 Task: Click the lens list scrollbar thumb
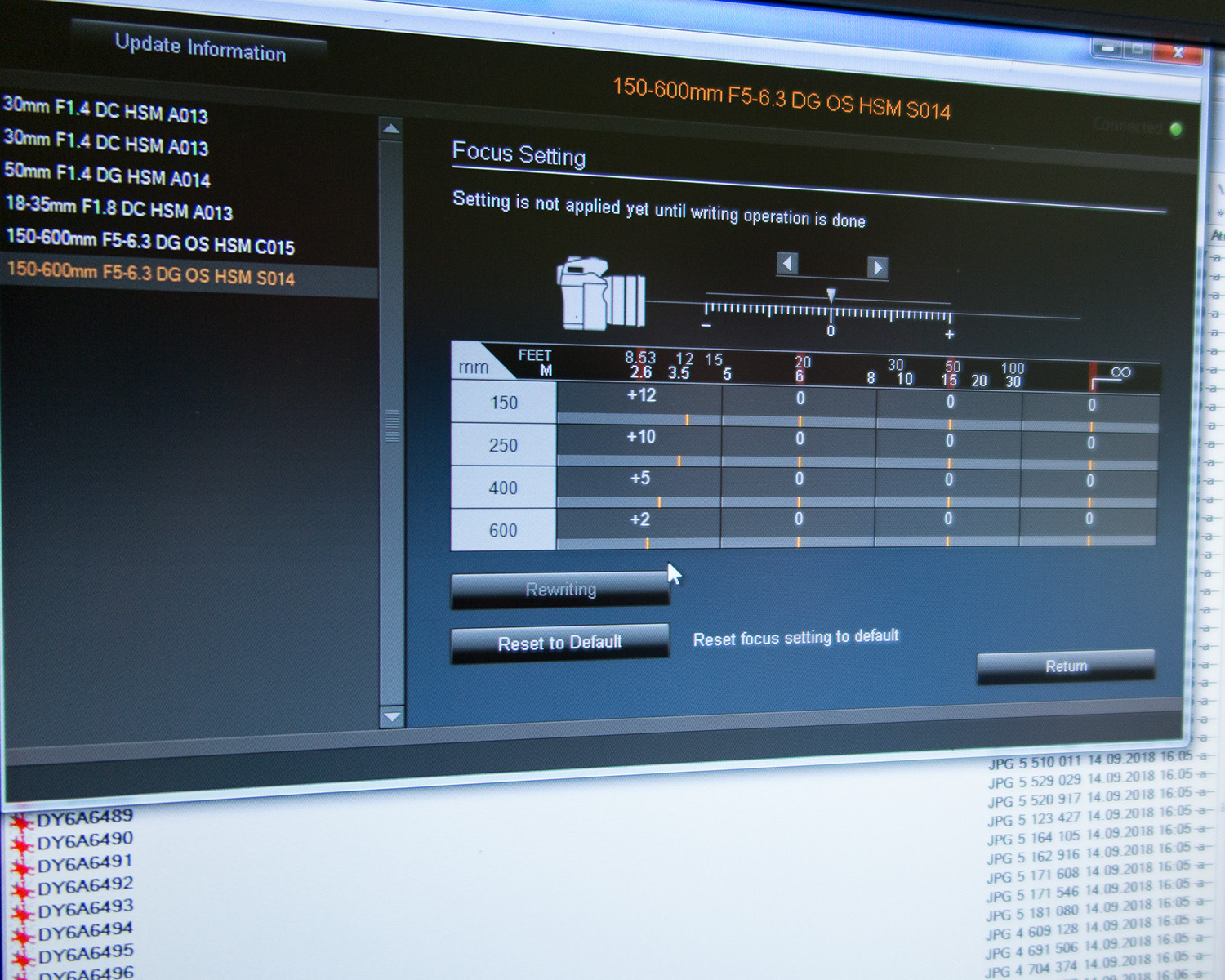(392, 425)
